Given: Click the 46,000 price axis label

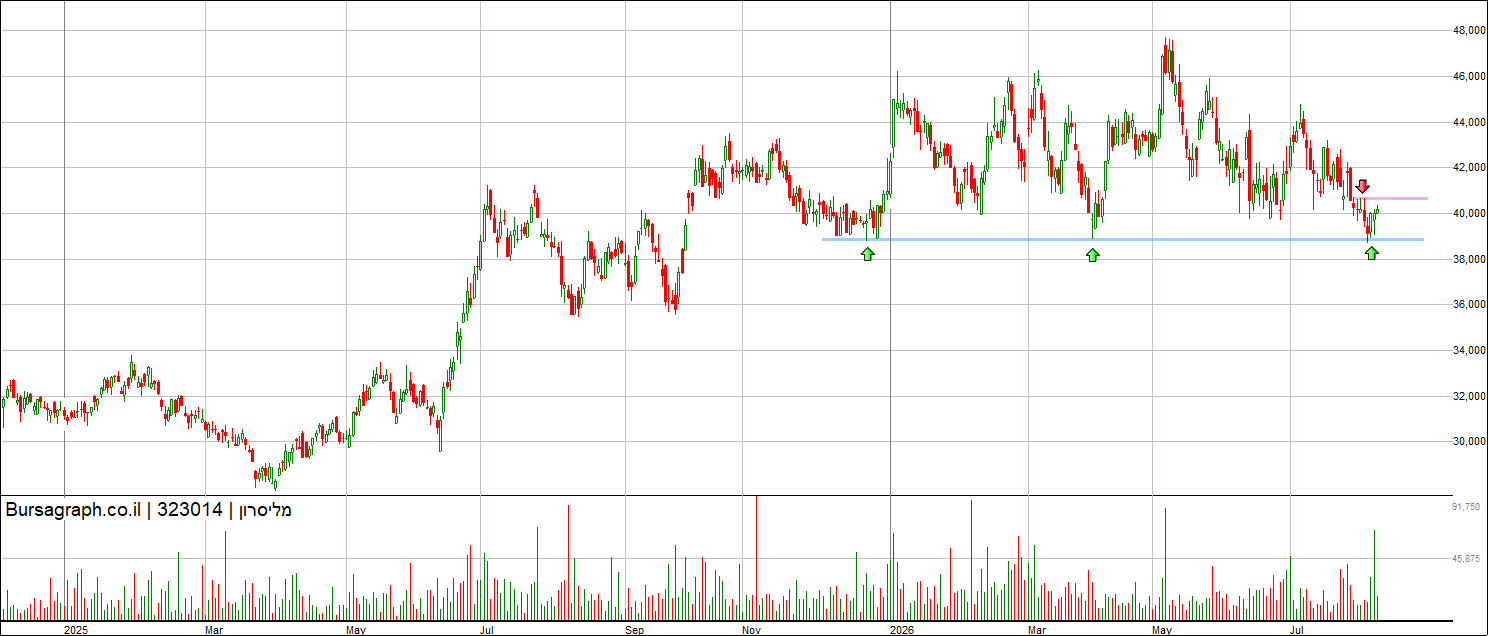Looking at the screenshot, I should tap(1468, 76).
